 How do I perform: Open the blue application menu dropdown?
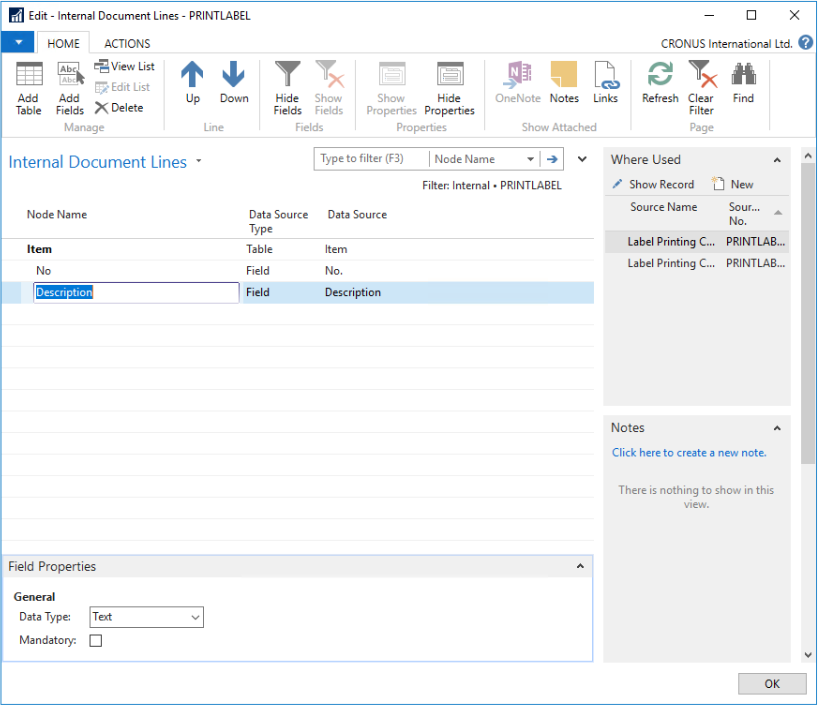pyautogui.click(x=18, y=42)
